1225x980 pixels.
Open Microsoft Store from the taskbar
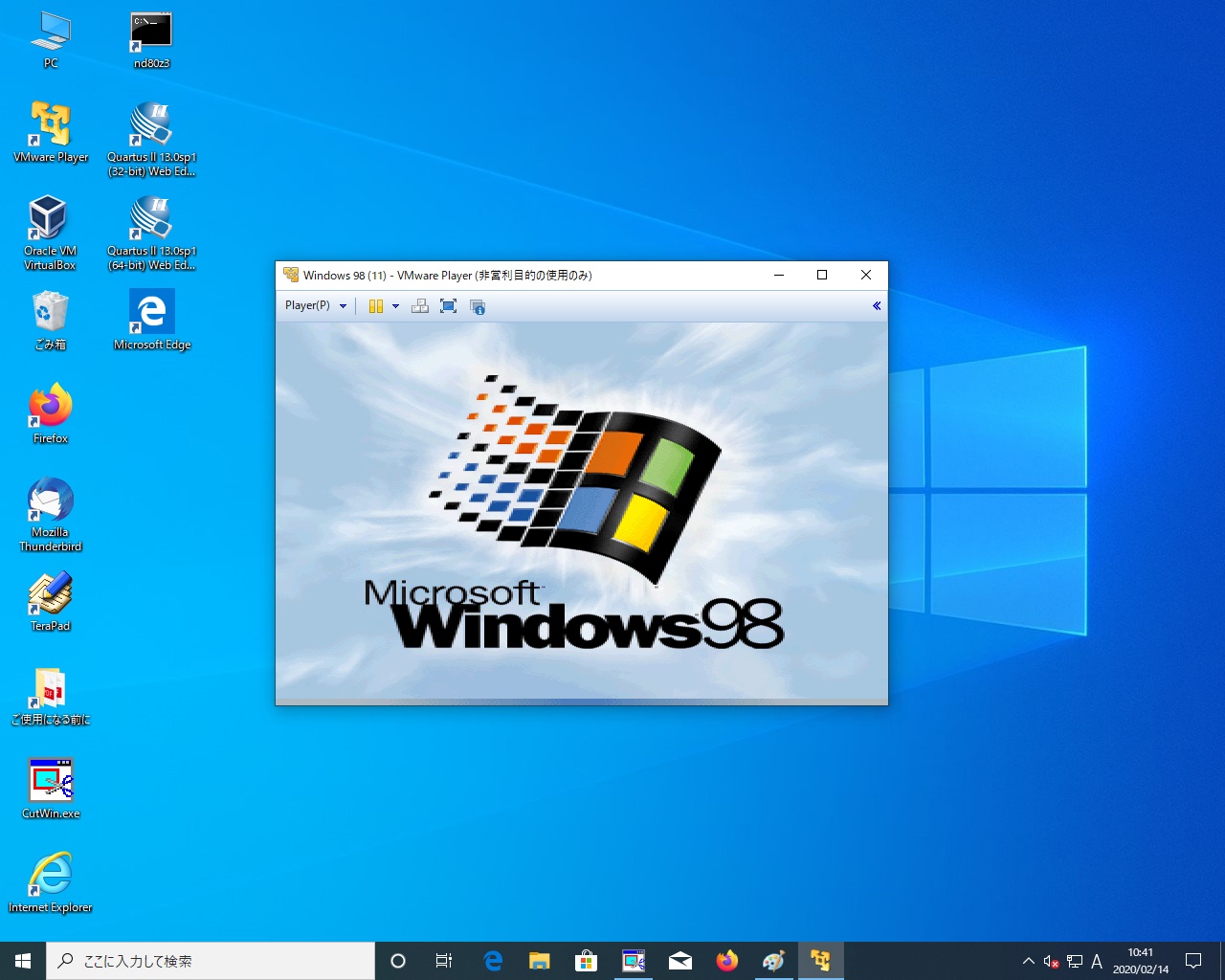pos(587,961)
